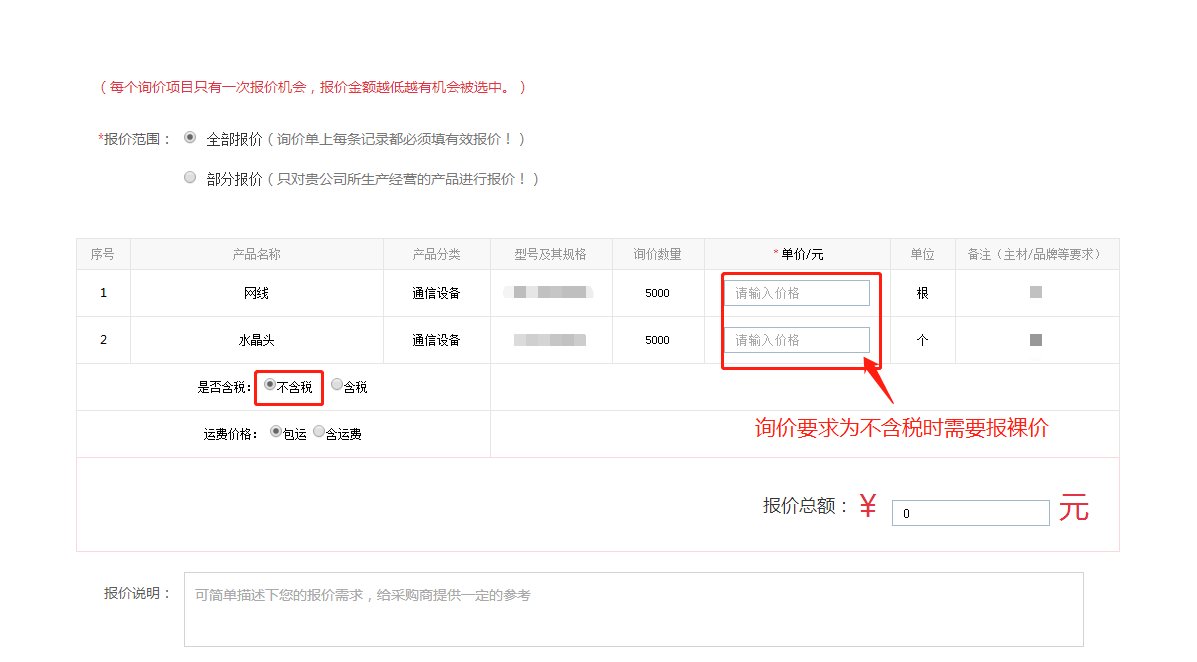1197x662 pixels.
Task: Click the price input for 水晶头
Action: 796,340
